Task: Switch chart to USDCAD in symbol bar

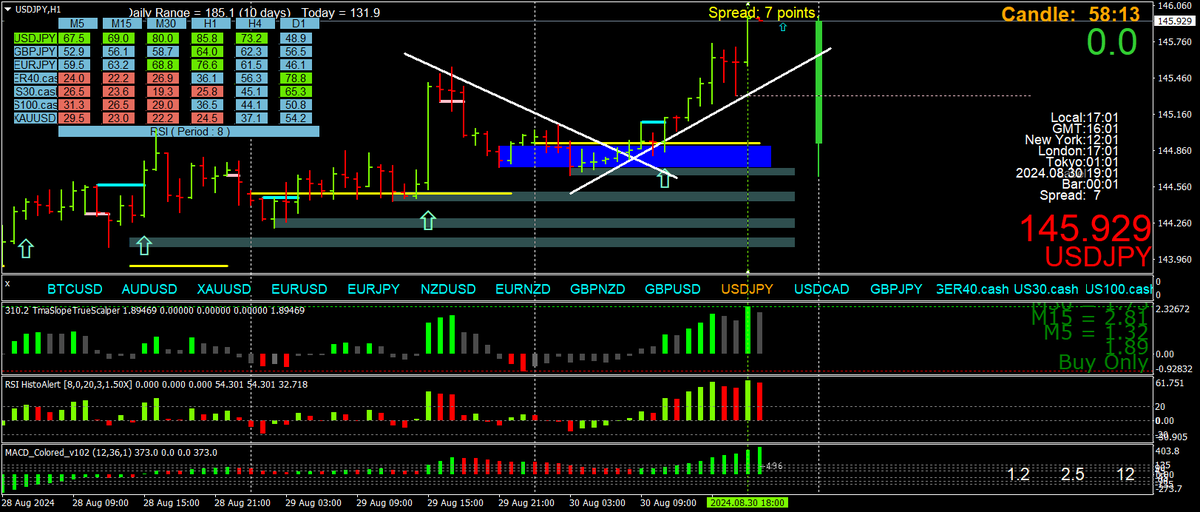Action: click(x=822, y=289)
